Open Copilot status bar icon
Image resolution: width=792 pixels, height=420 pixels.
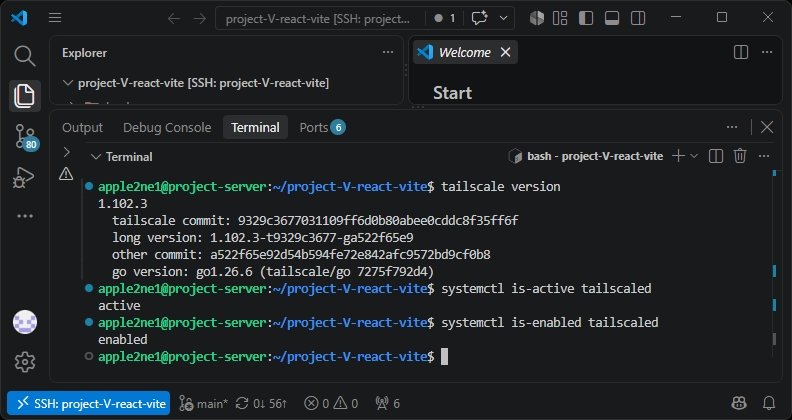739,403
